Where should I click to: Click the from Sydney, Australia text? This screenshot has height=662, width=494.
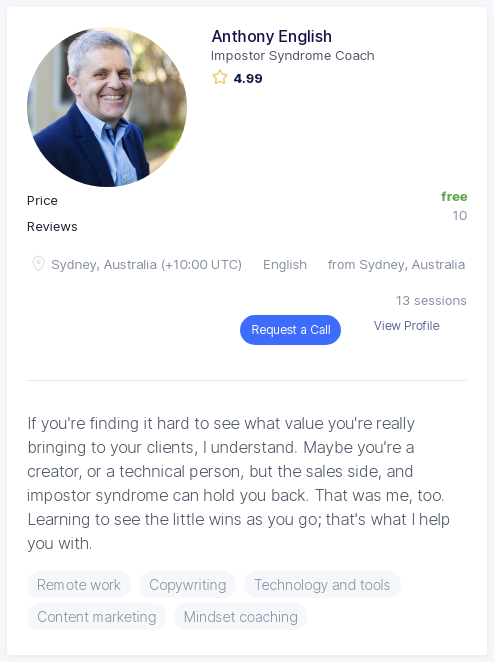(x=396, y=265)
